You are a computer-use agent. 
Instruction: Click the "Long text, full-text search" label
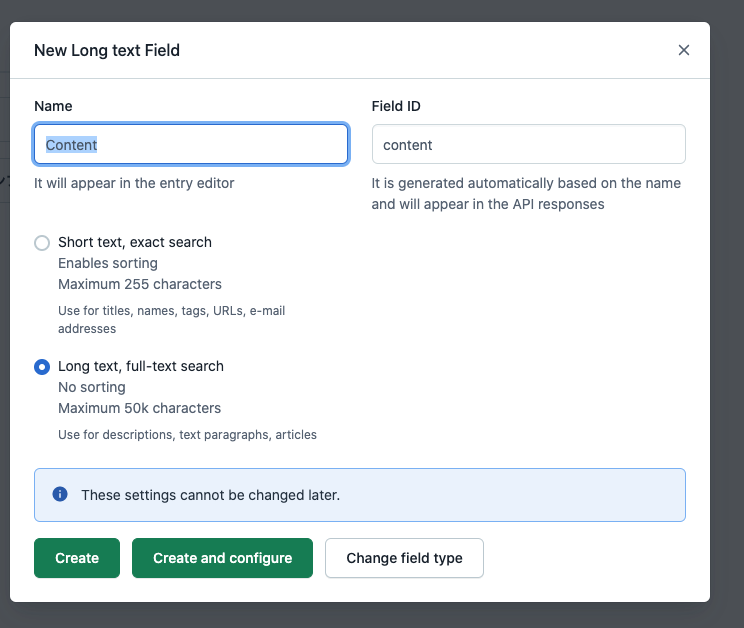coord(141,366)
